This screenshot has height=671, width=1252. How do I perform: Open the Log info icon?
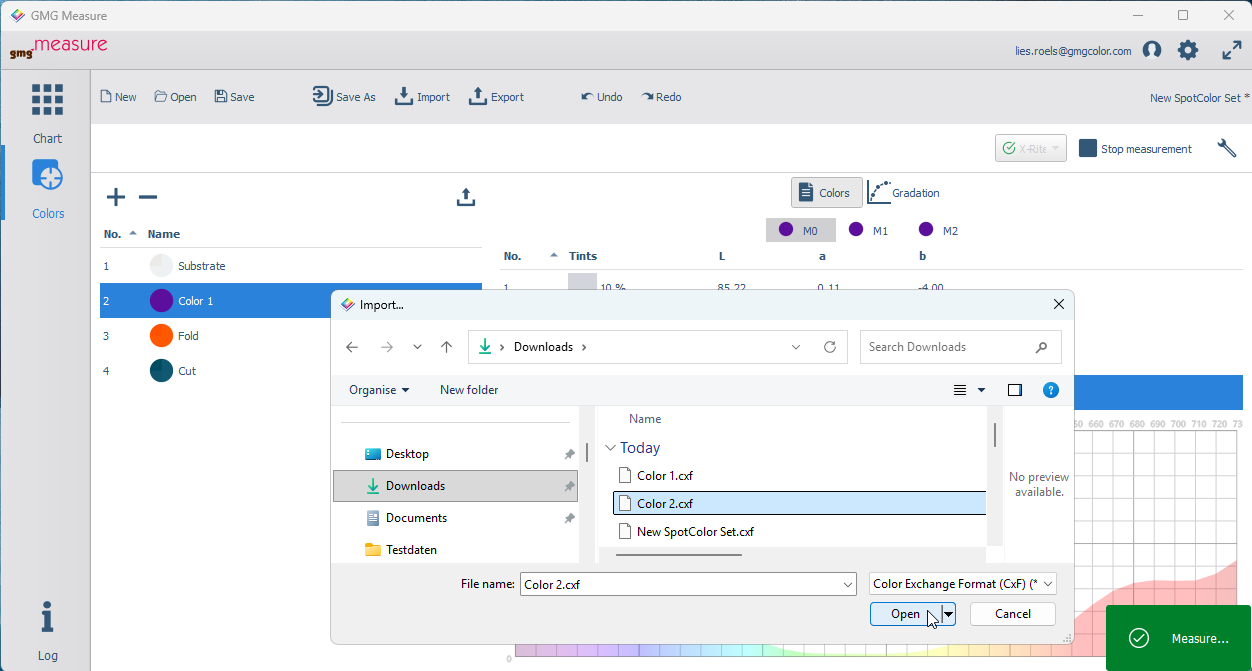point(47,617)
